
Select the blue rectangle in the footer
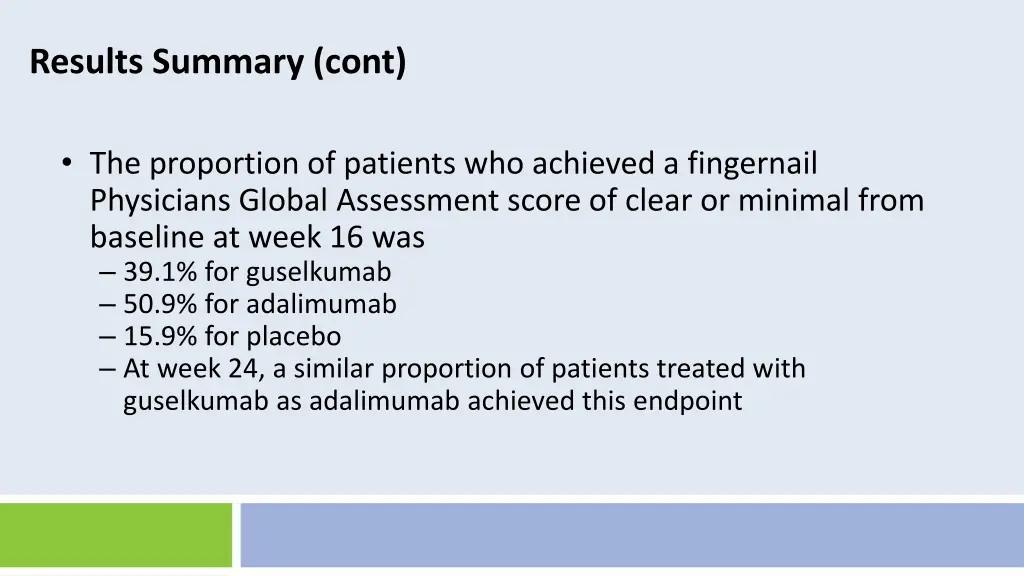pyautogui.click(x=632, y=535)
